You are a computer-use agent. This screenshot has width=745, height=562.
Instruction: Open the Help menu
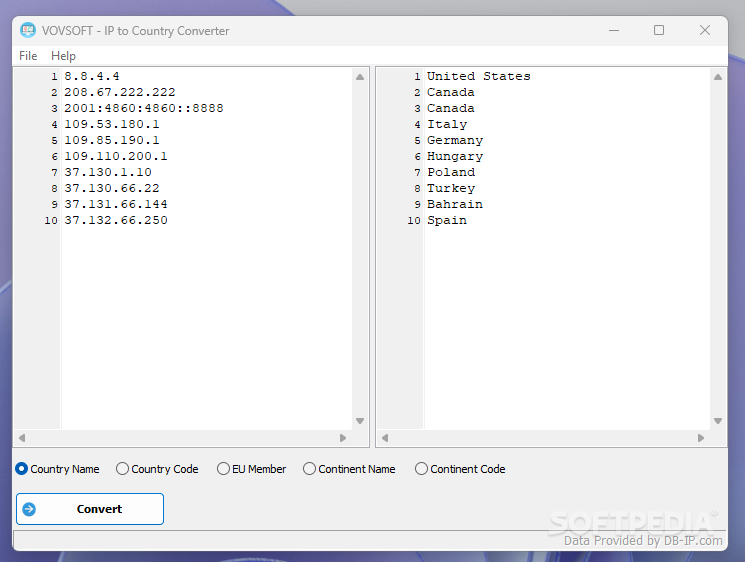tap(63, 56)
